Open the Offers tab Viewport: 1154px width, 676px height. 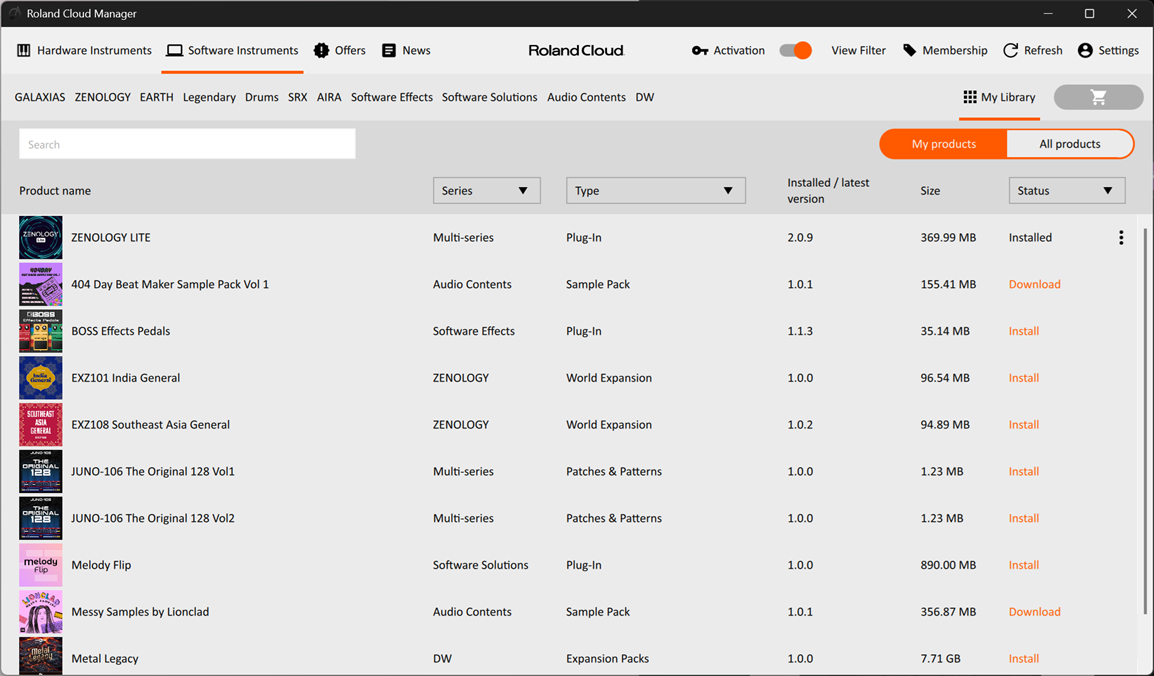tap(339, 50)
